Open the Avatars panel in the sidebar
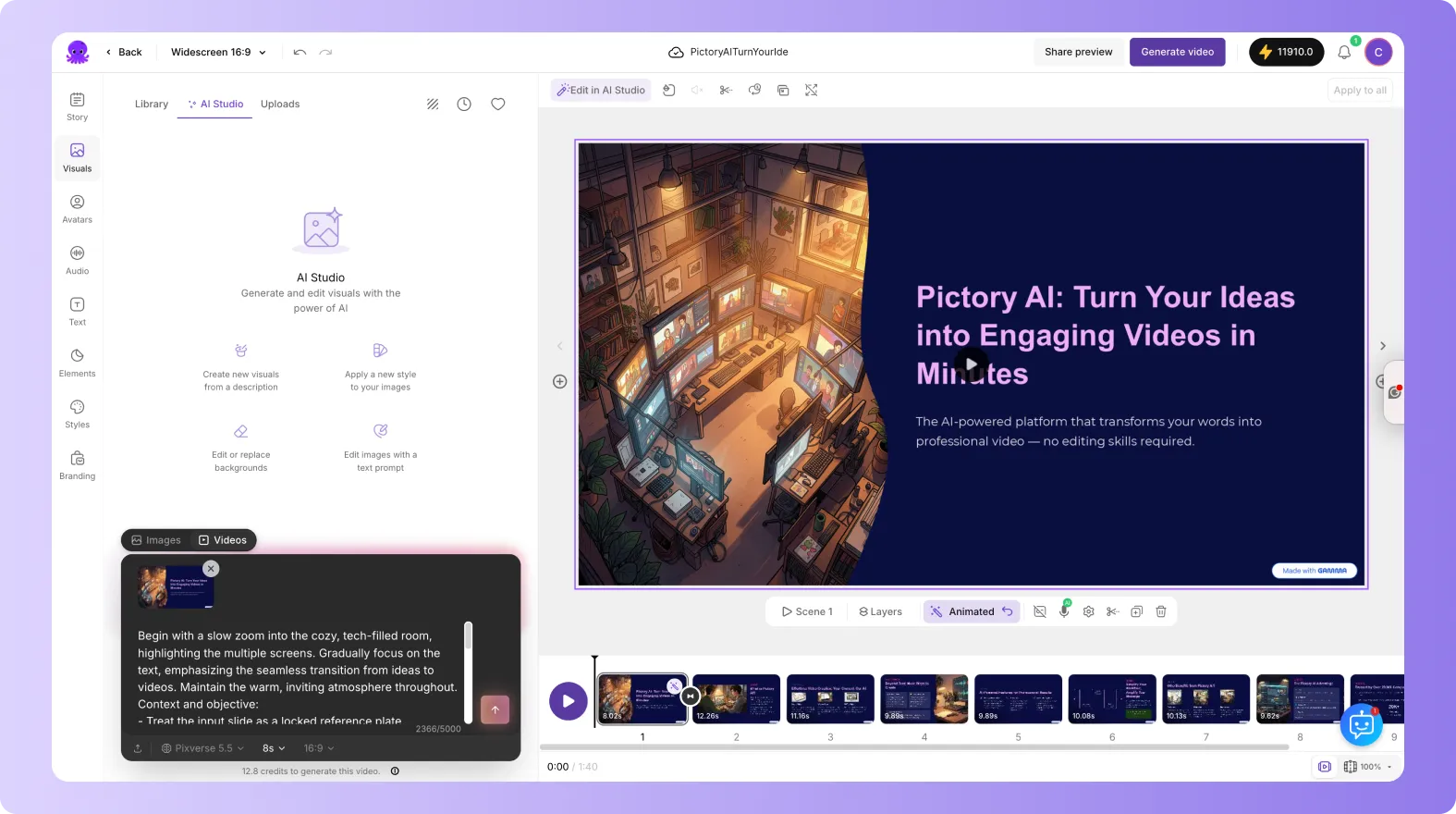Viewport: 1456px width, 814px height. [78, 209]
